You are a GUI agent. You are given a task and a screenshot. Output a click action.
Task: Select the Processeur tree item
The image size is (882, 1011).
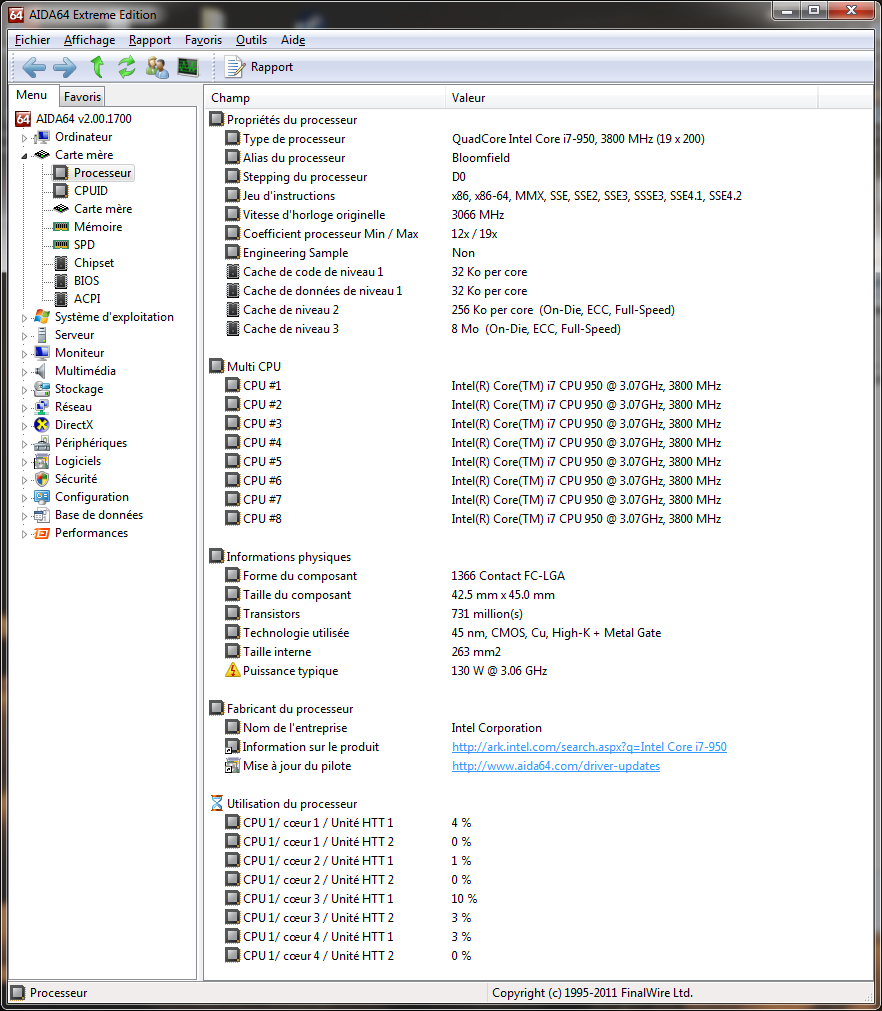pos(103,173)
